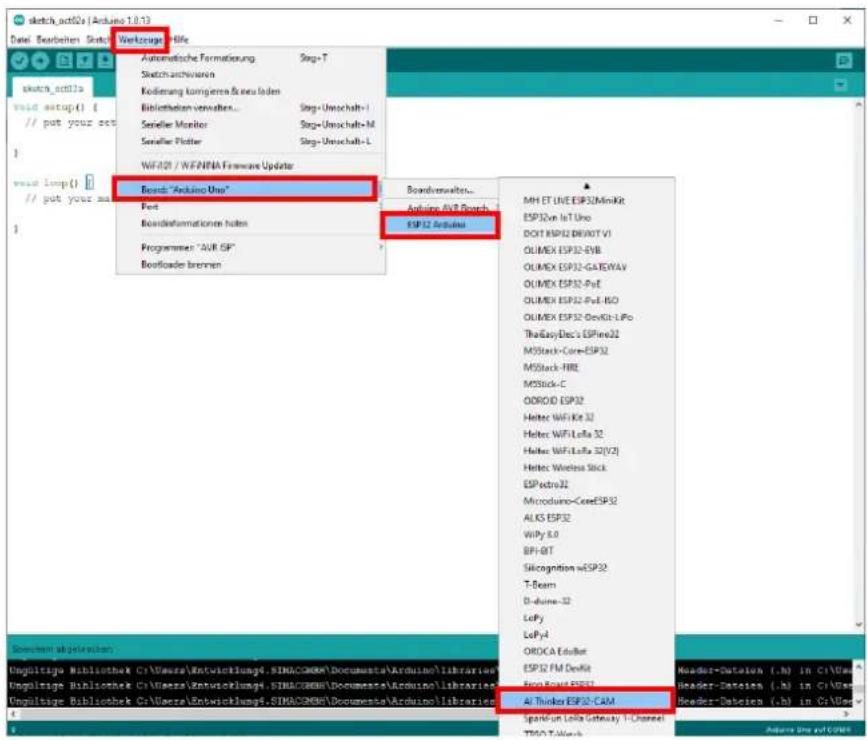Screen dimensions: 867x740
Task: Click the Verify checkmark toolbar icon
Action: point(19,61)
